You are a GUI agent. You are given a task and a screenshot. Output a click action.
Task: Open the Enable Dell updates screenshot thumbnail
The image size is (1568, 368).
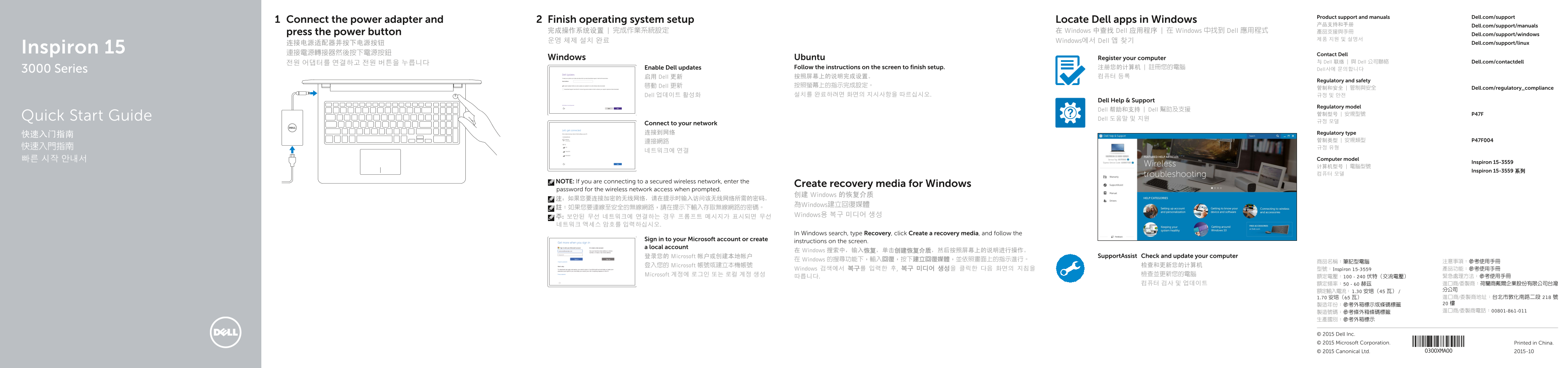pyautogui.click(x=592, y=90)
